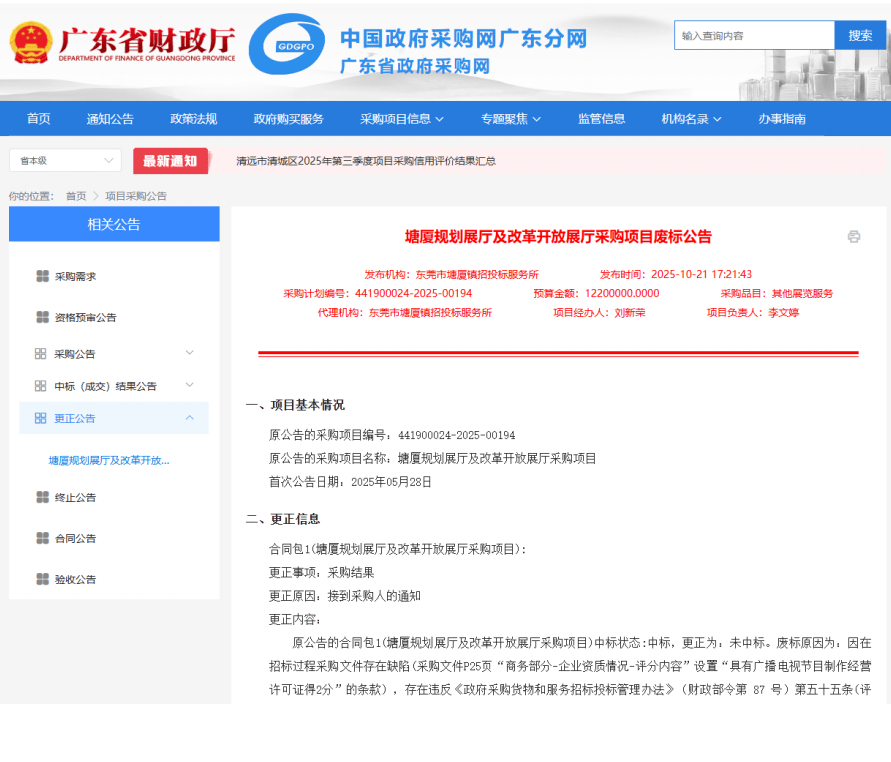Open the 采购项目信息 navigation dropdown
The height and width of the screenshot is (762, 891).
click(401, 119)
